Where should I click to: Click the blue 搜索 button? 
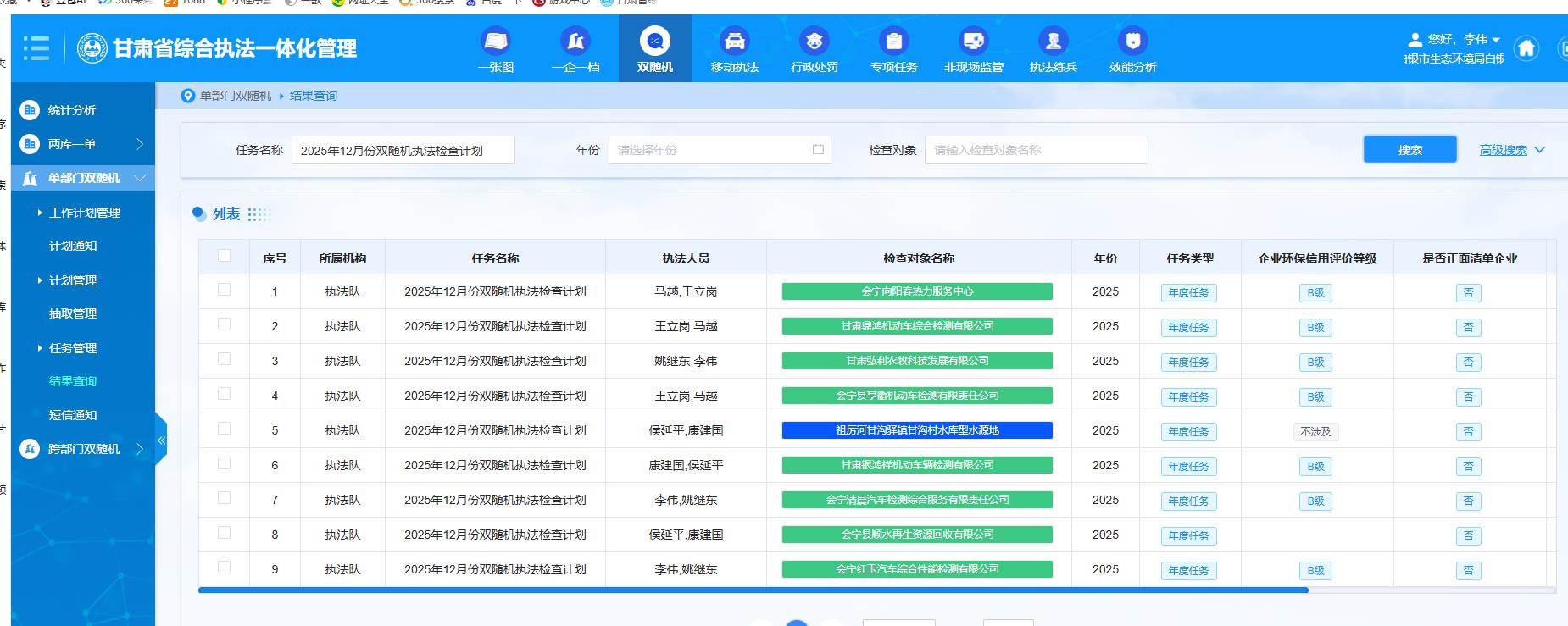(x=1410, y=150)
